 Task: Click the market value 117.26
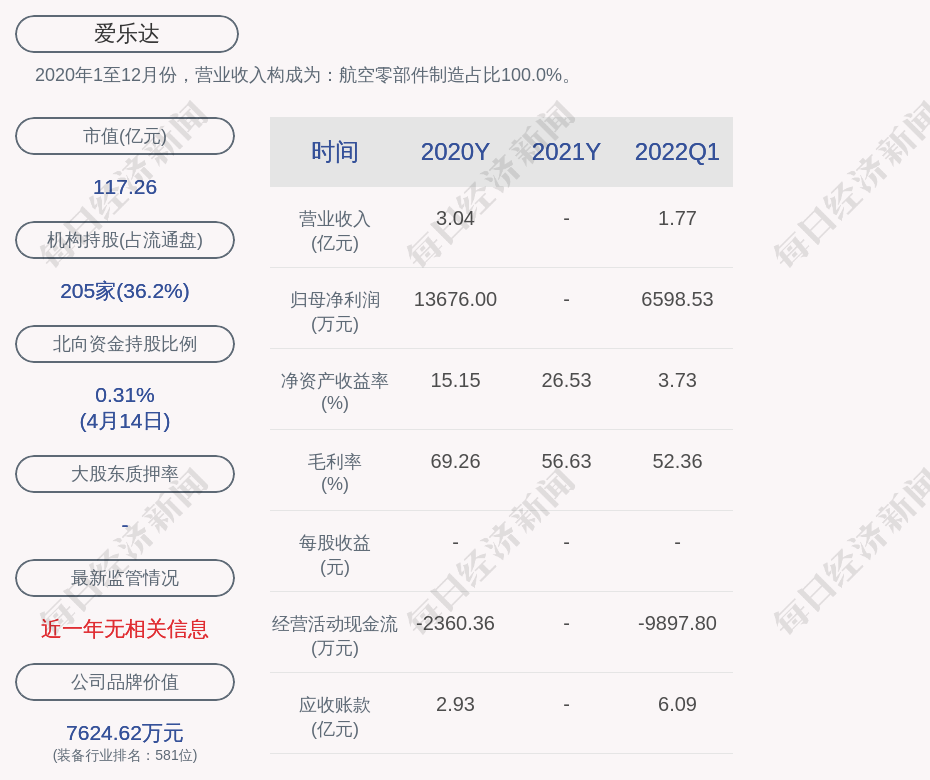pyautogui.click(x=125, y=187)
